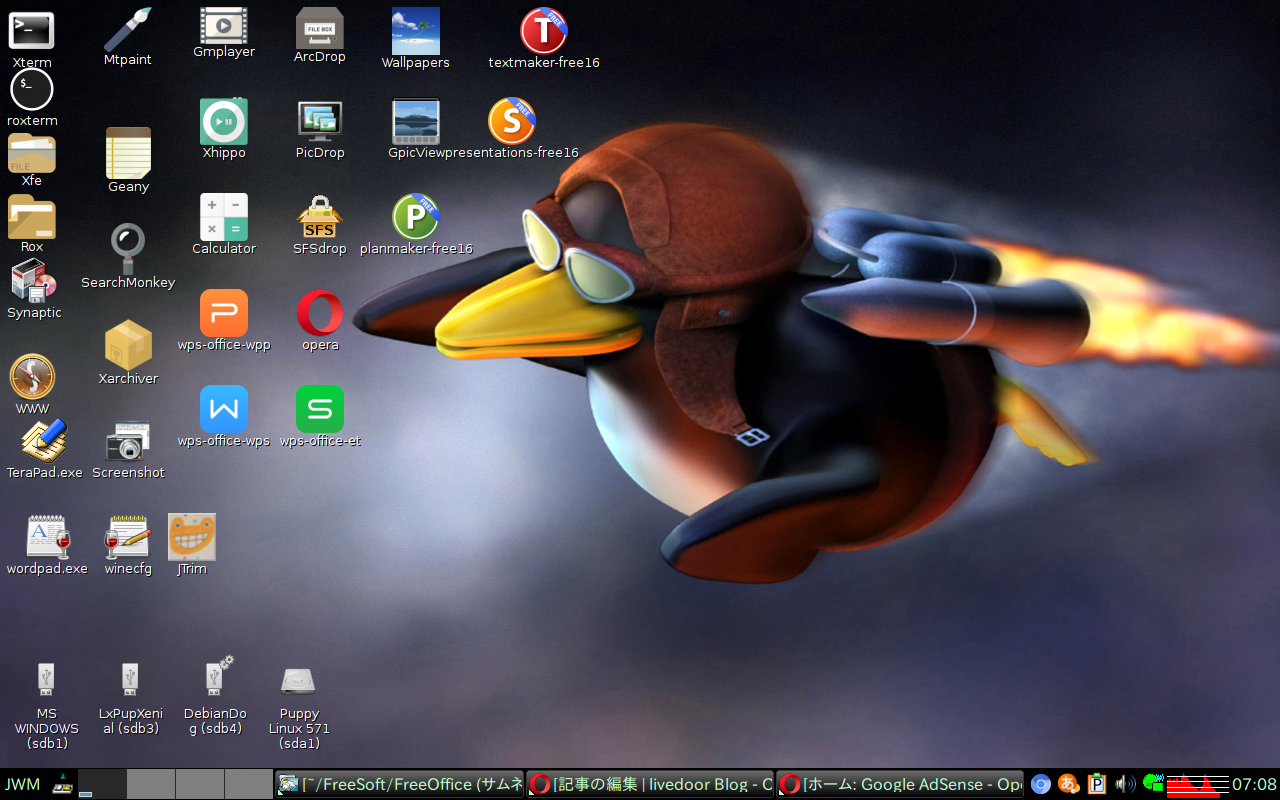Activate the ~/FreeSoft/FreeOffice taskbar window
The width and height of the screenshot is (1280, 800).
coord(400,784)
